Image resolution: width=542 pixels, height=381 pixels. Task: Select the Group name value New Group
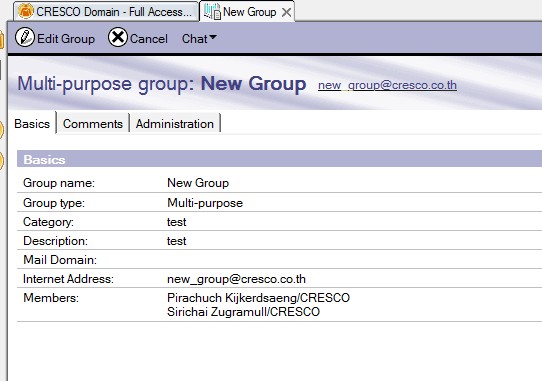pyautogui.click(x=198, y=183)
